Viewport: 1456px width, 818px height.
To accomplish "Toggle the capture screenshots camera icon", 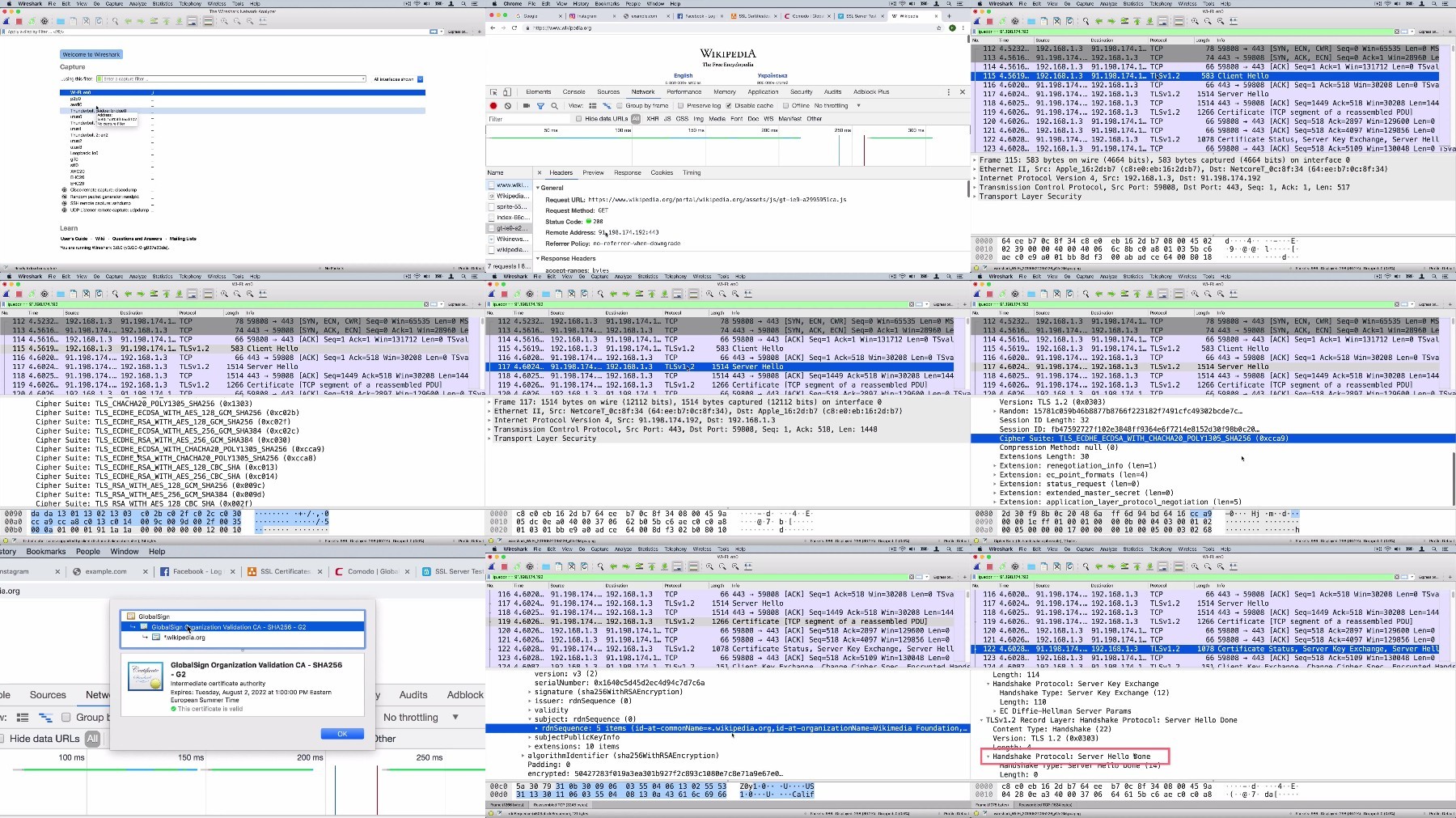I will pyautogui.click(x=527, y=106).
